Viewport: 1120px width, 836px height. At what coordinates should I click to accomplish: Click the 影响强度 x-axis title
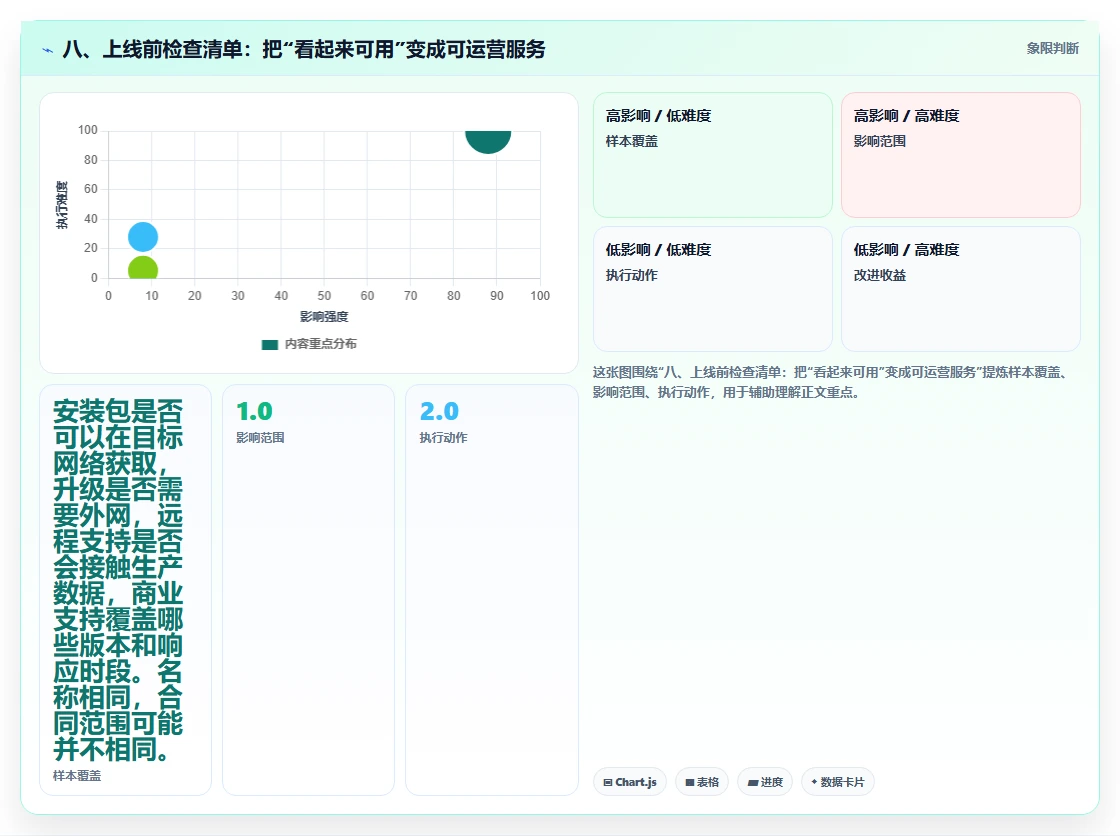(x=324, y=317)
